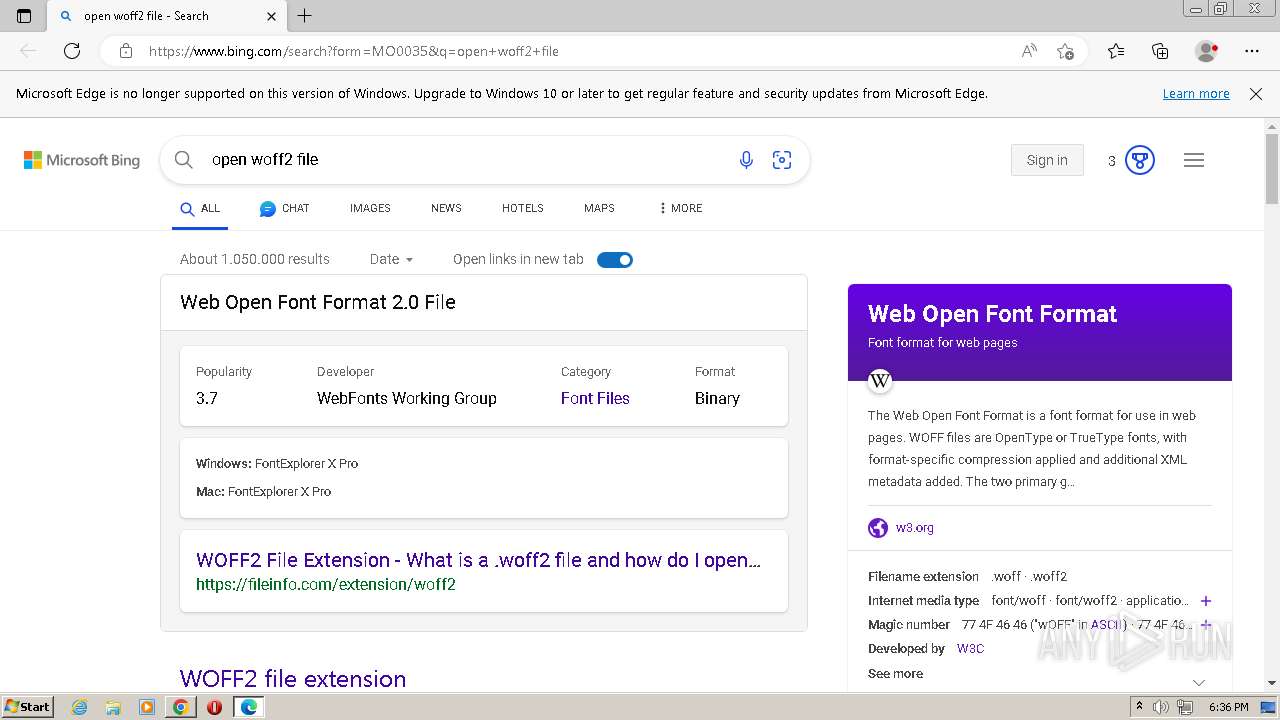
Task: Open the Windows Start menu
Action: [27, 706]
